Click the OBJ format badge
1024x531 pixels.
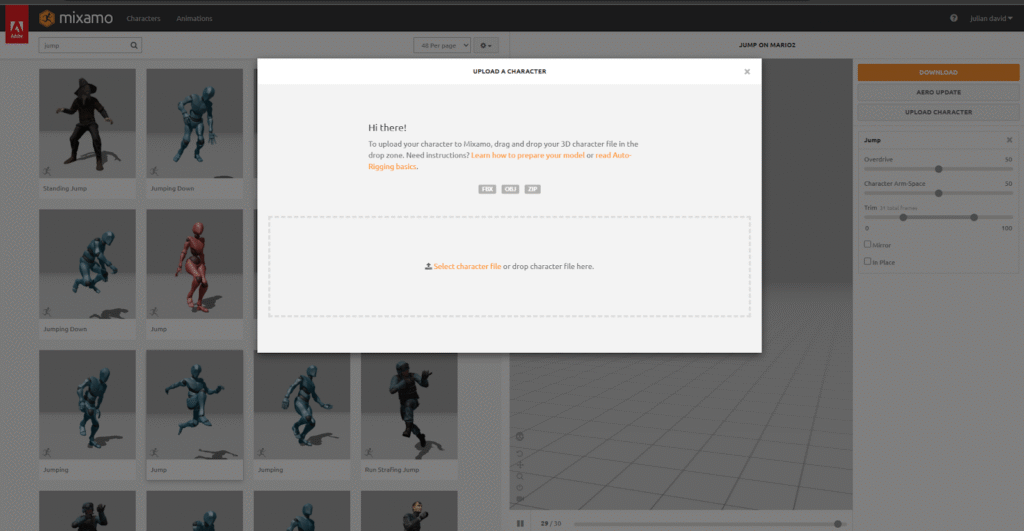pos(510,189)
